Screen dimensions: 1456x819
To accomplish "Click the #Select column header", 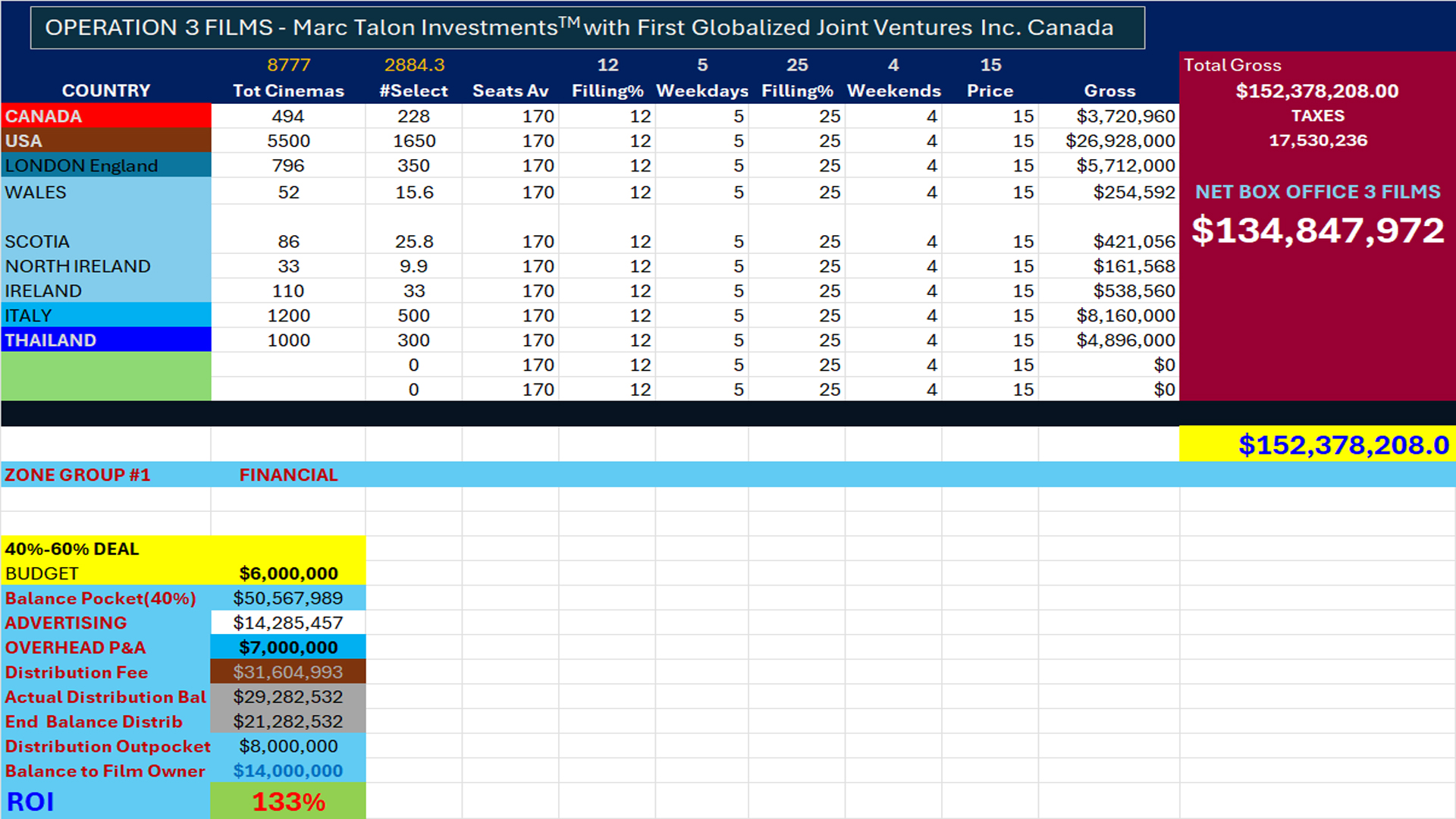I will click(414, 91).
